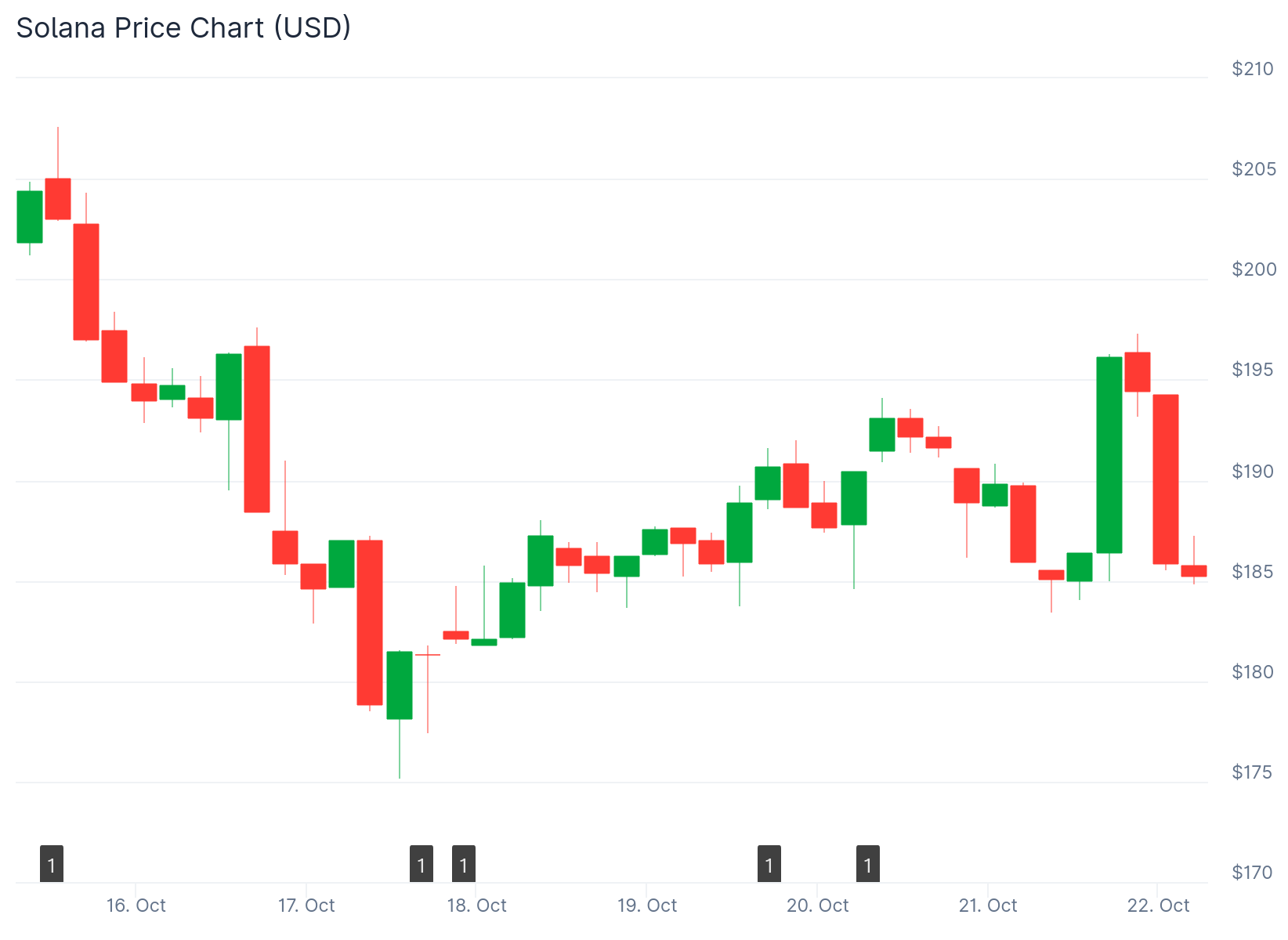The width and height of the screenshot is (1288, 940).
Task: Select the large red candle right of 22. Oct
Action: 1166,479
